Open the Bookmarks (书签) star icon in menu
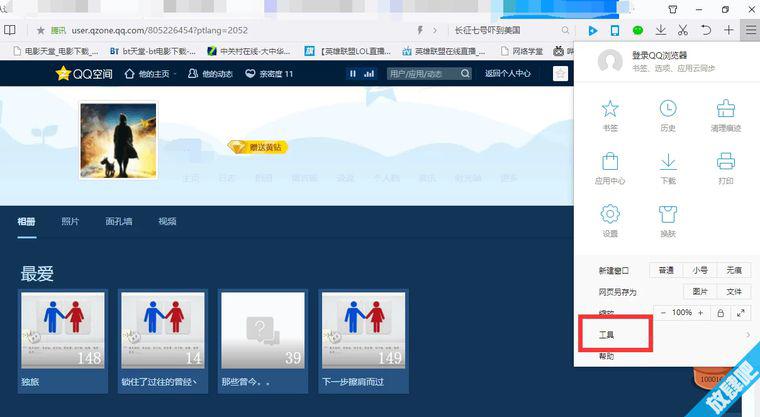 click(x=610, y=109)
